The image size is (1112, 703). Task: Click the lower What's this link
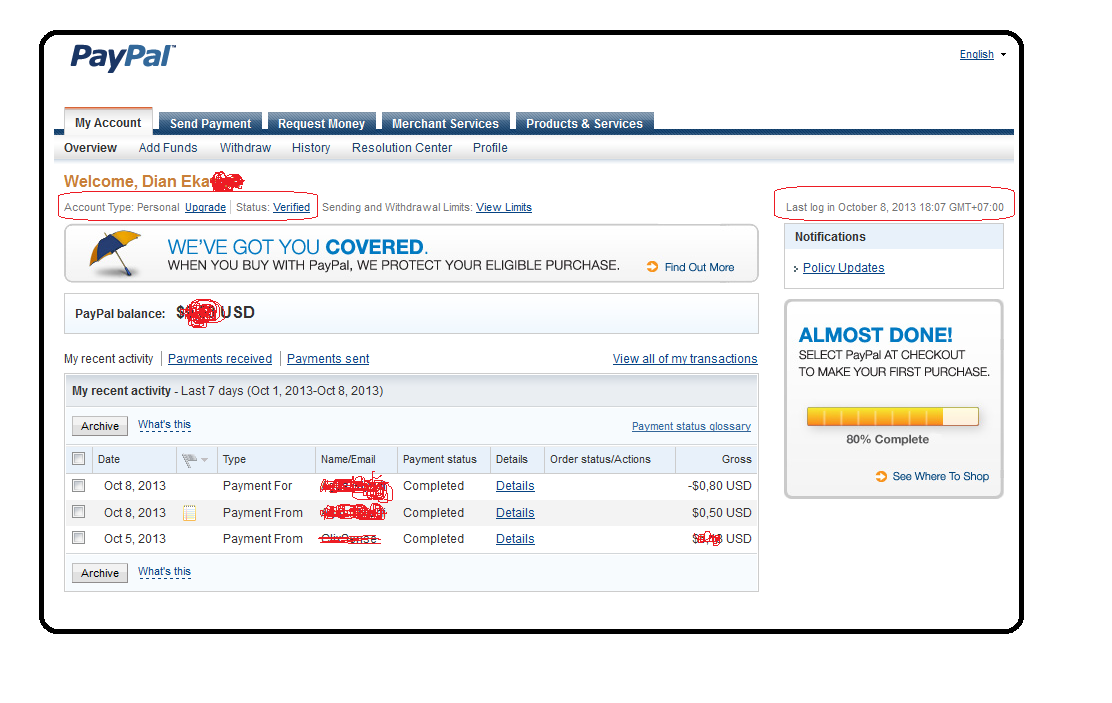pyautogui.click(x=165, y=572)
